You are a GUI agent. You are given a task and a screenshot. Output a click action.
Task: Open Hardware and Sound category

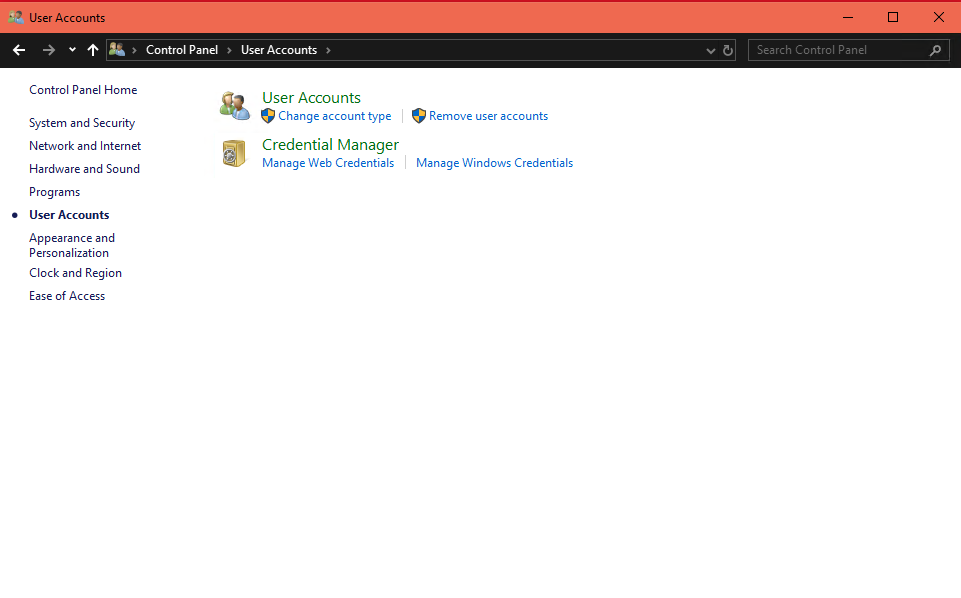85,169
